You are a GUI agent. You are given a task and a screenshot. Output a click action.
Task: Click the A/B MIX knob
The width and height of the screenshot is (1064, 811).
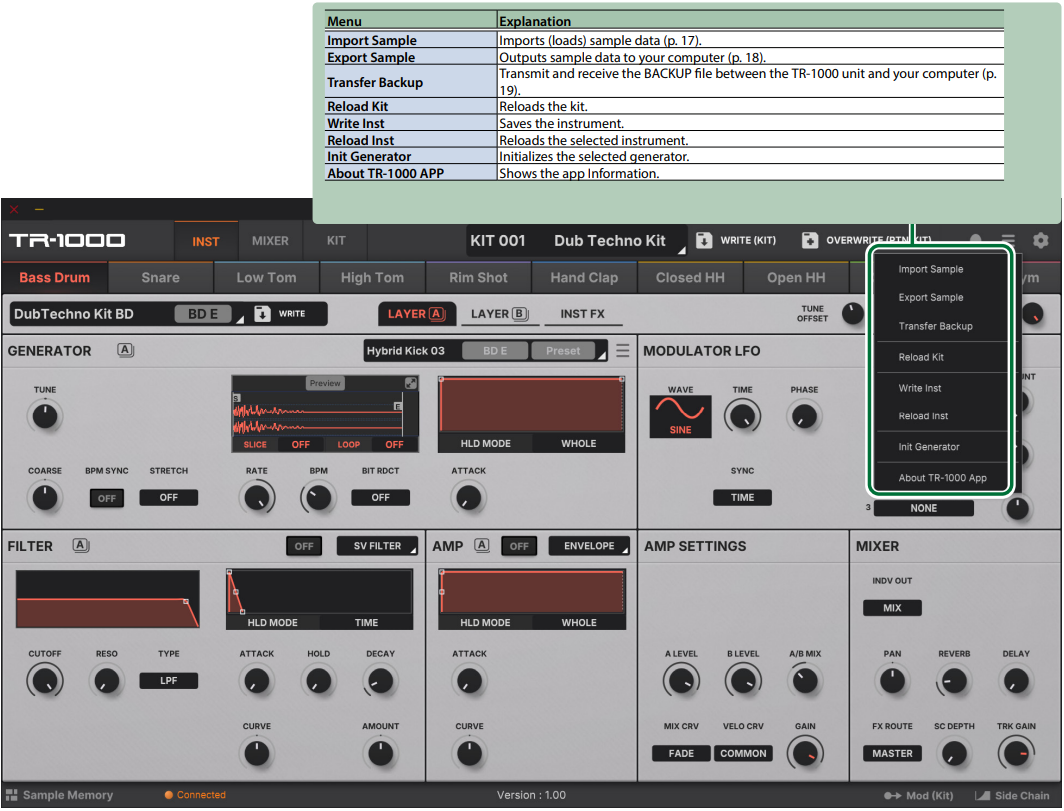coord(805,681)
